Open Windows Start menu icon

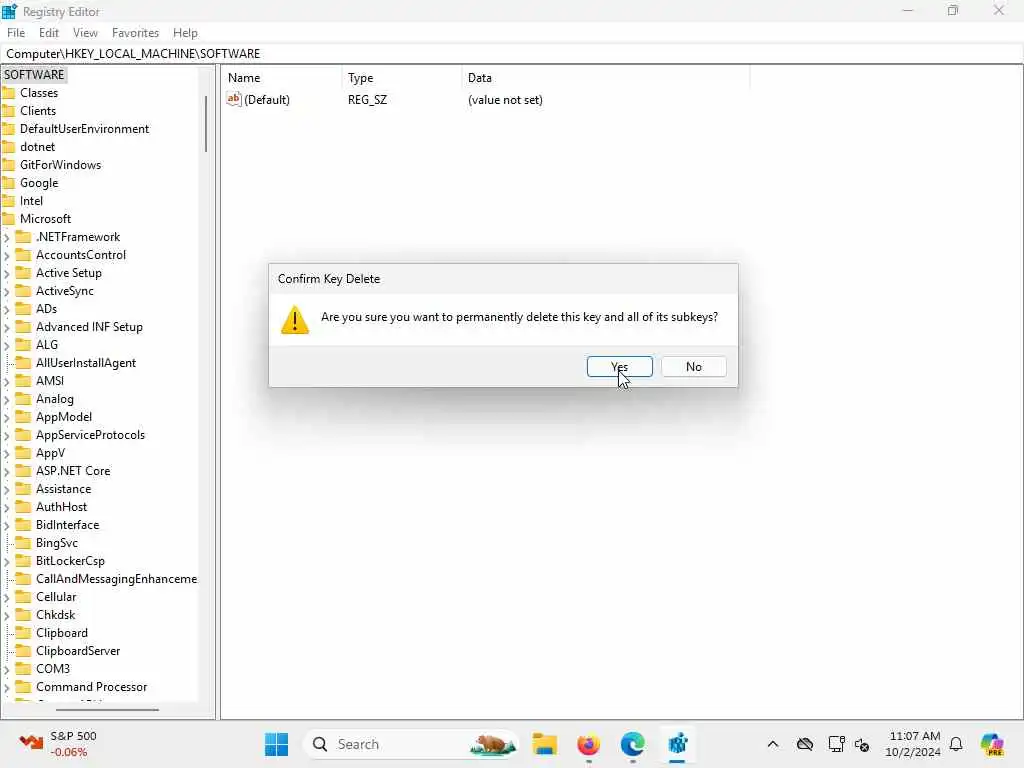click(276, 744)
